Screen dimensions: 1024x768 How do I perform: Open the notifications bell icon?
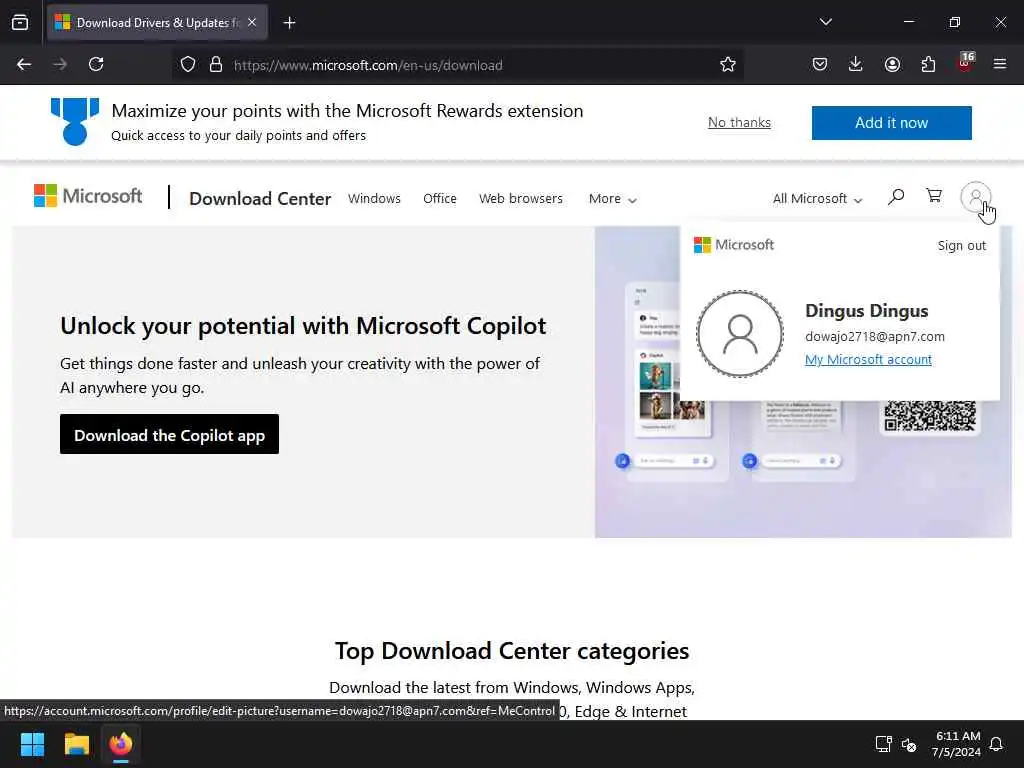[x=996, y=744]
